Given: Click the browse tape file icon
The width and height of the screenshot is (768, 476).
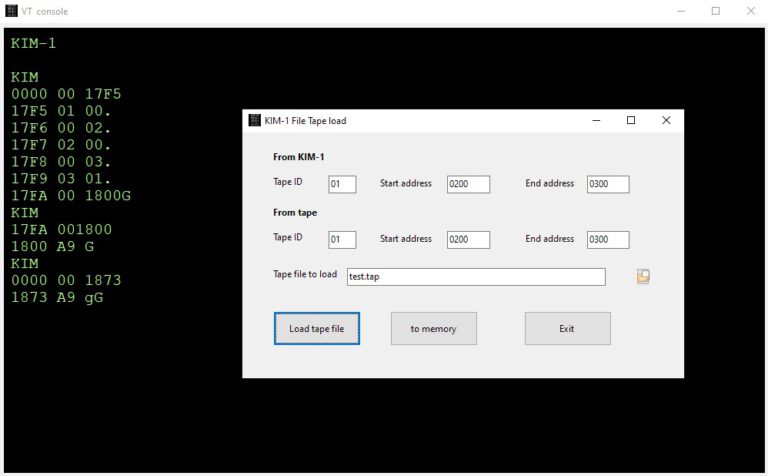Looking at the screenshot, I should pos(643,276).
